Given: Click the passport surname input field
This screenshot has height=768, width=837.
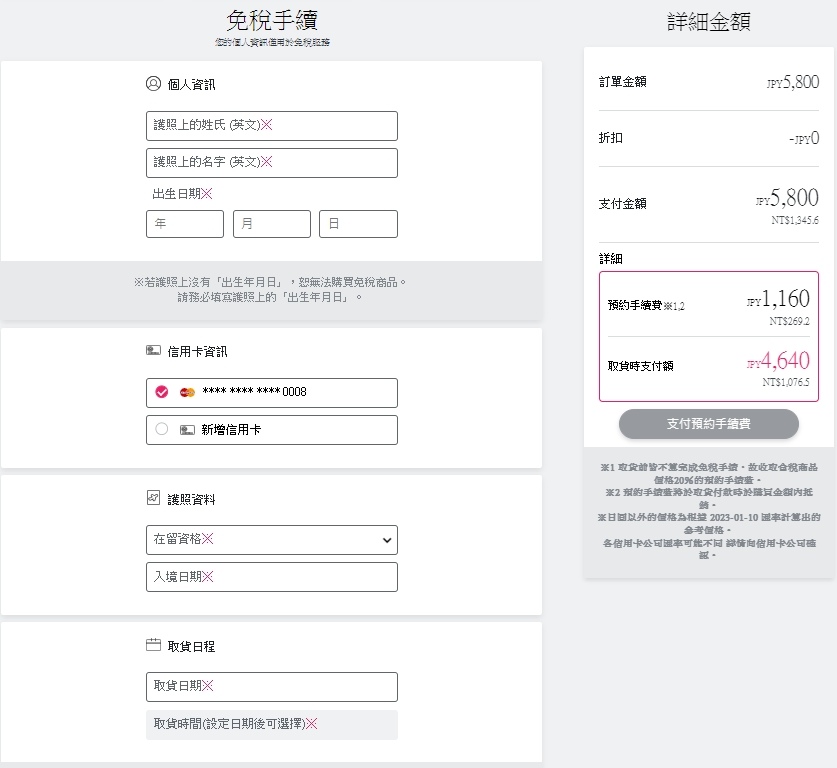Looking at the screenshot, I should tap(272, 126).
